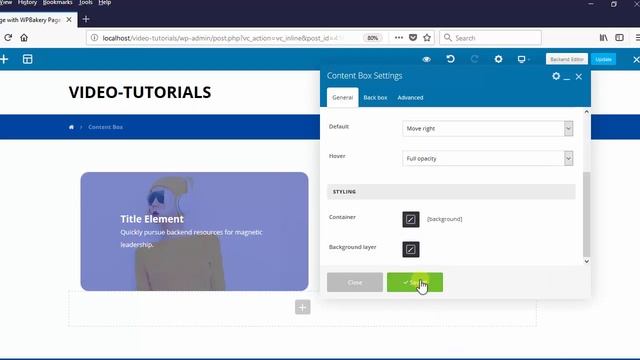This screenshot has height=360, width=640.
Task: Click the VIDEO-TUTORIALS site title
Action: coord(140,92)
